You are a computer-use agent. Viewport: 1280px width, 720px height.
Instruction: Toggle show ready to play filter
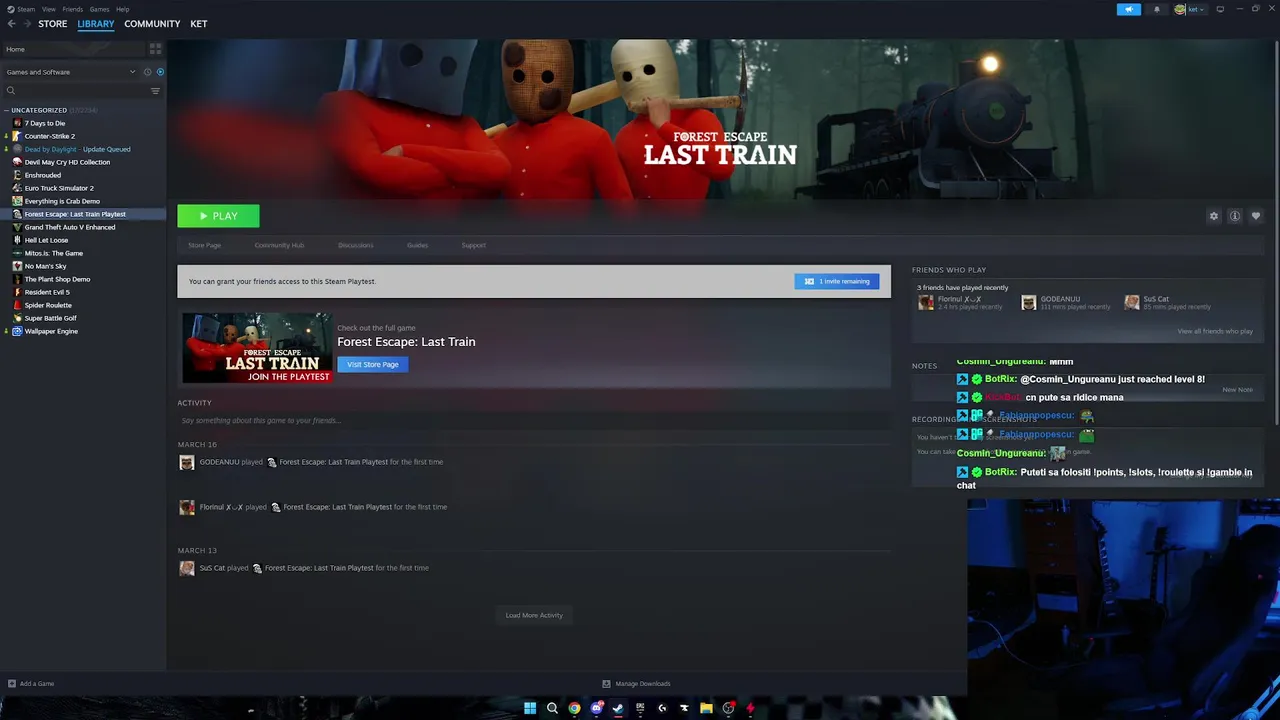[x=160, y=72]
